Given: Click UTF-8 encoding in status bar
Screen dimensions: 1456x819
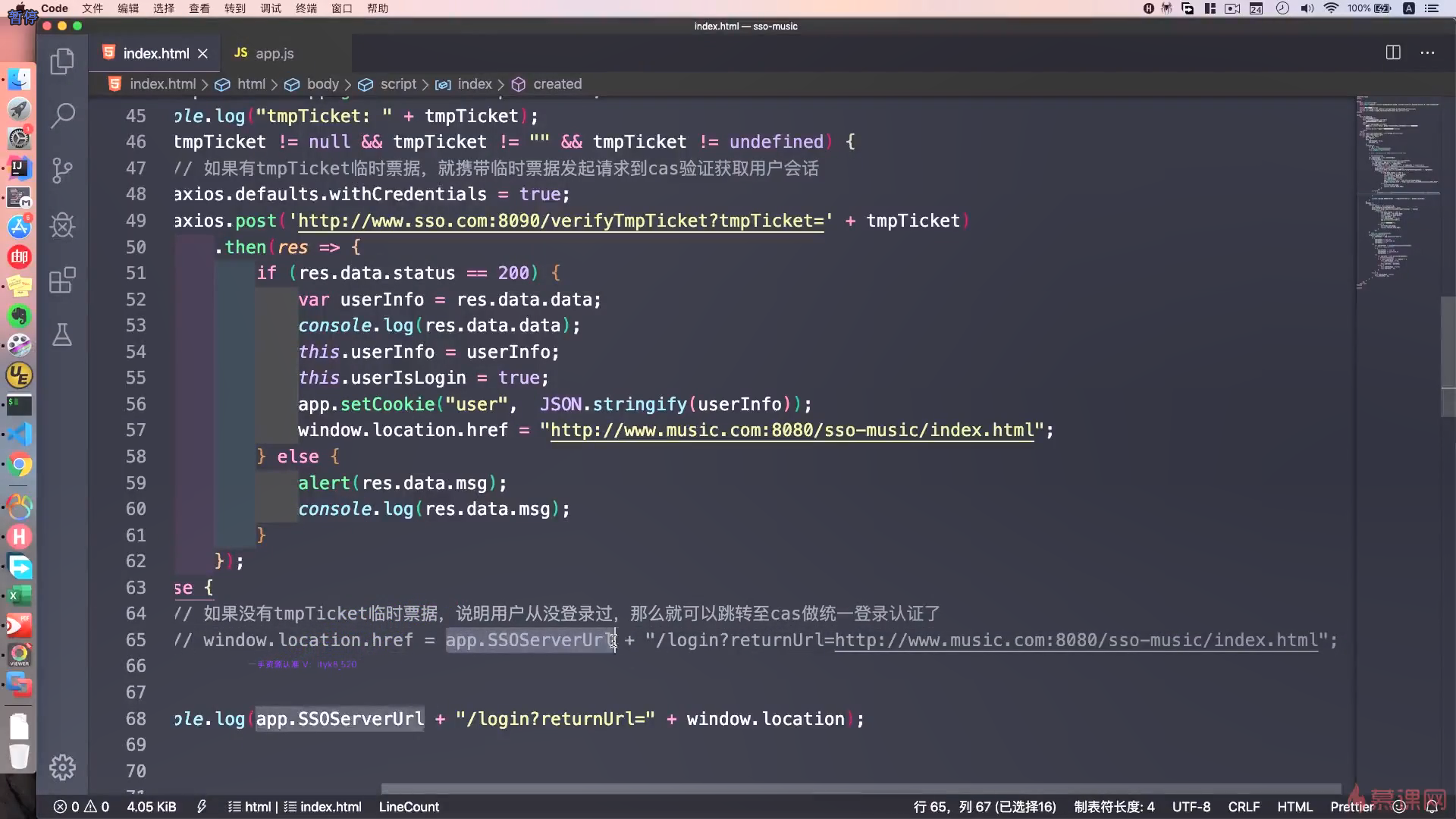Looking at the screenshot, I should click(x=1191, y=807).
